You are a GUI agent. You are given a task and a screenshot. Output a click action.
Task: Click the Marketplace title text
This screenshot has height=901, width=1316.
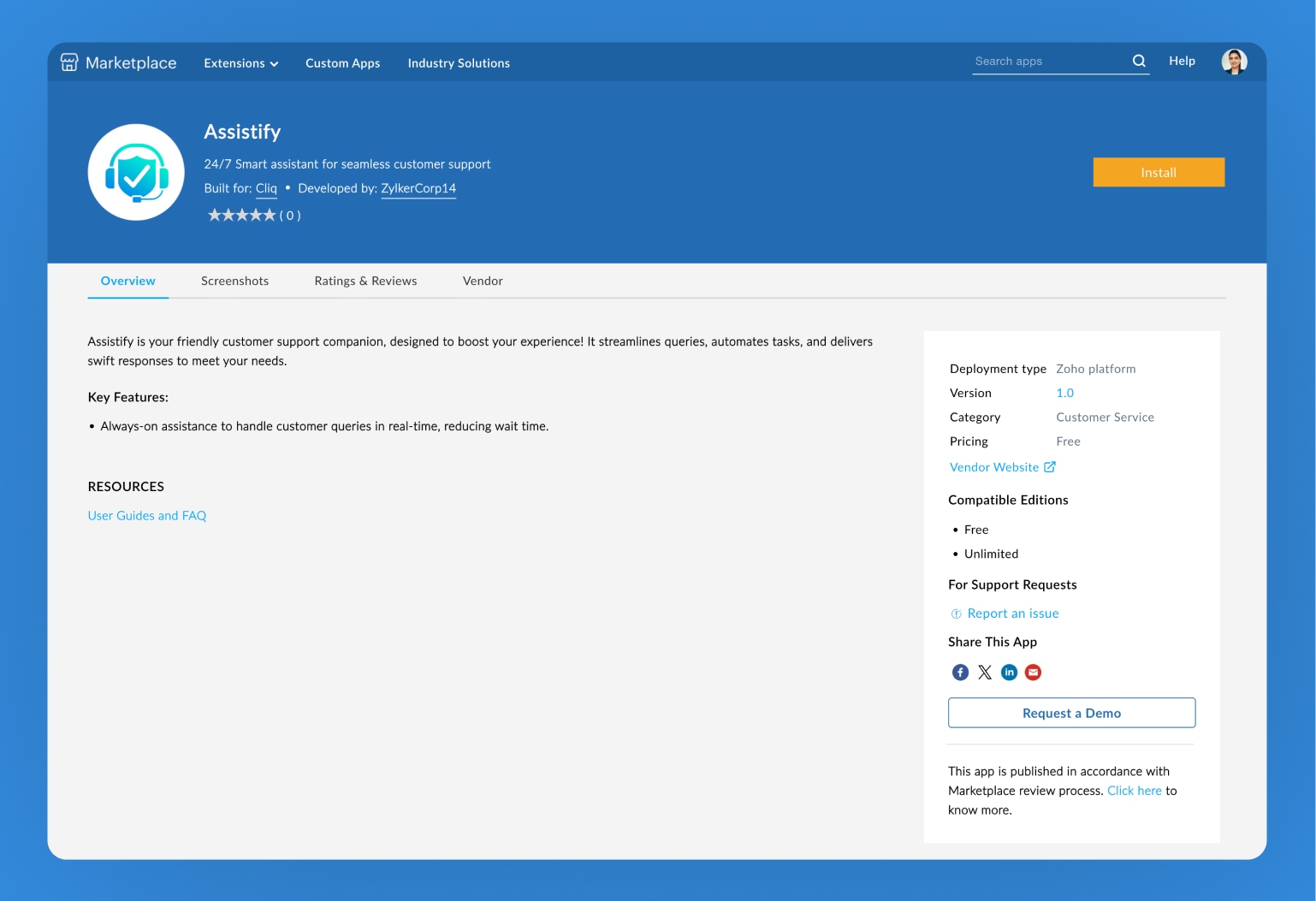pyautogui.click(x=131, y=62)
